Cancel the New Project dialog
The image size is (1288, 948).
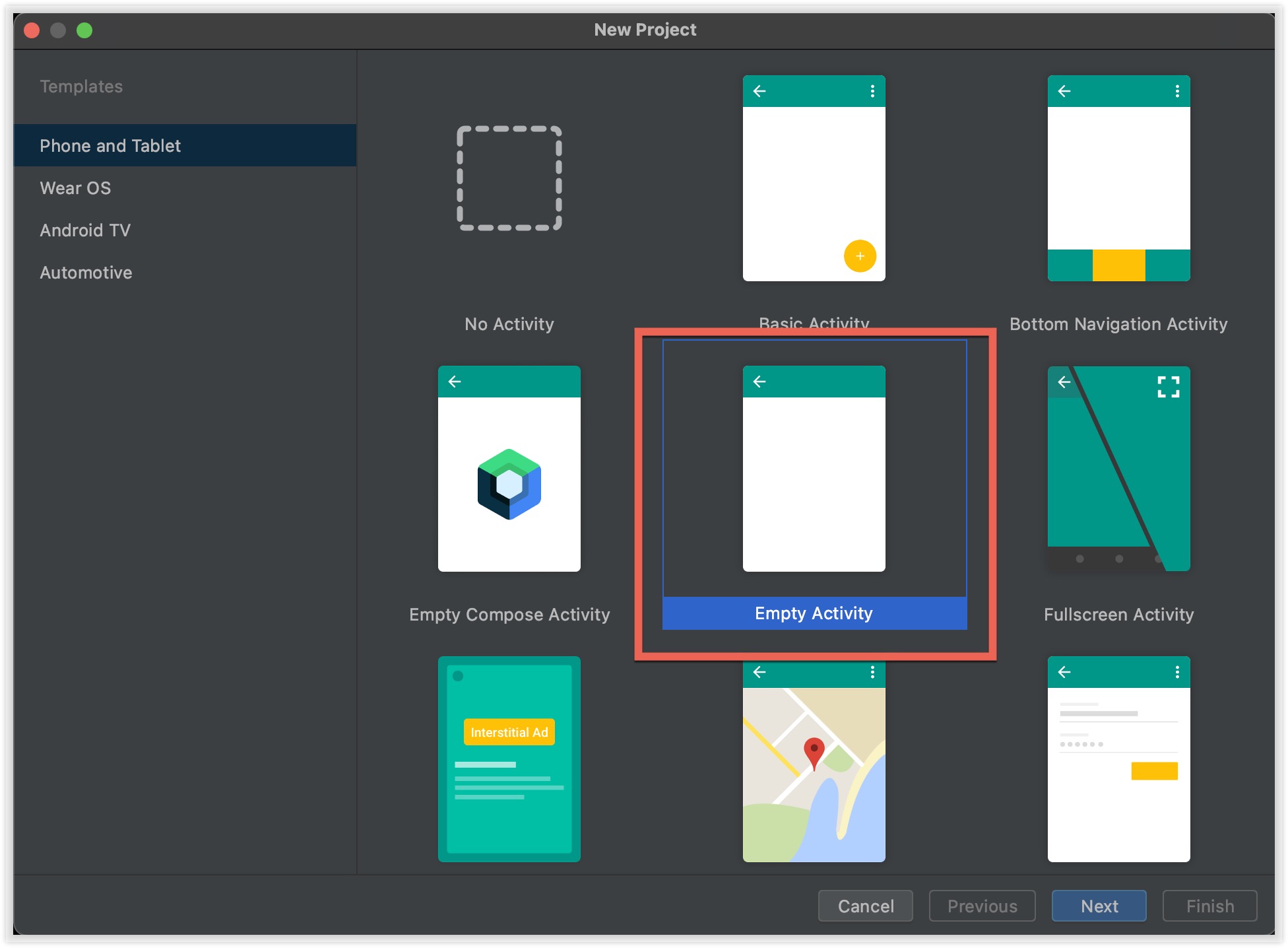click(865, 906)
